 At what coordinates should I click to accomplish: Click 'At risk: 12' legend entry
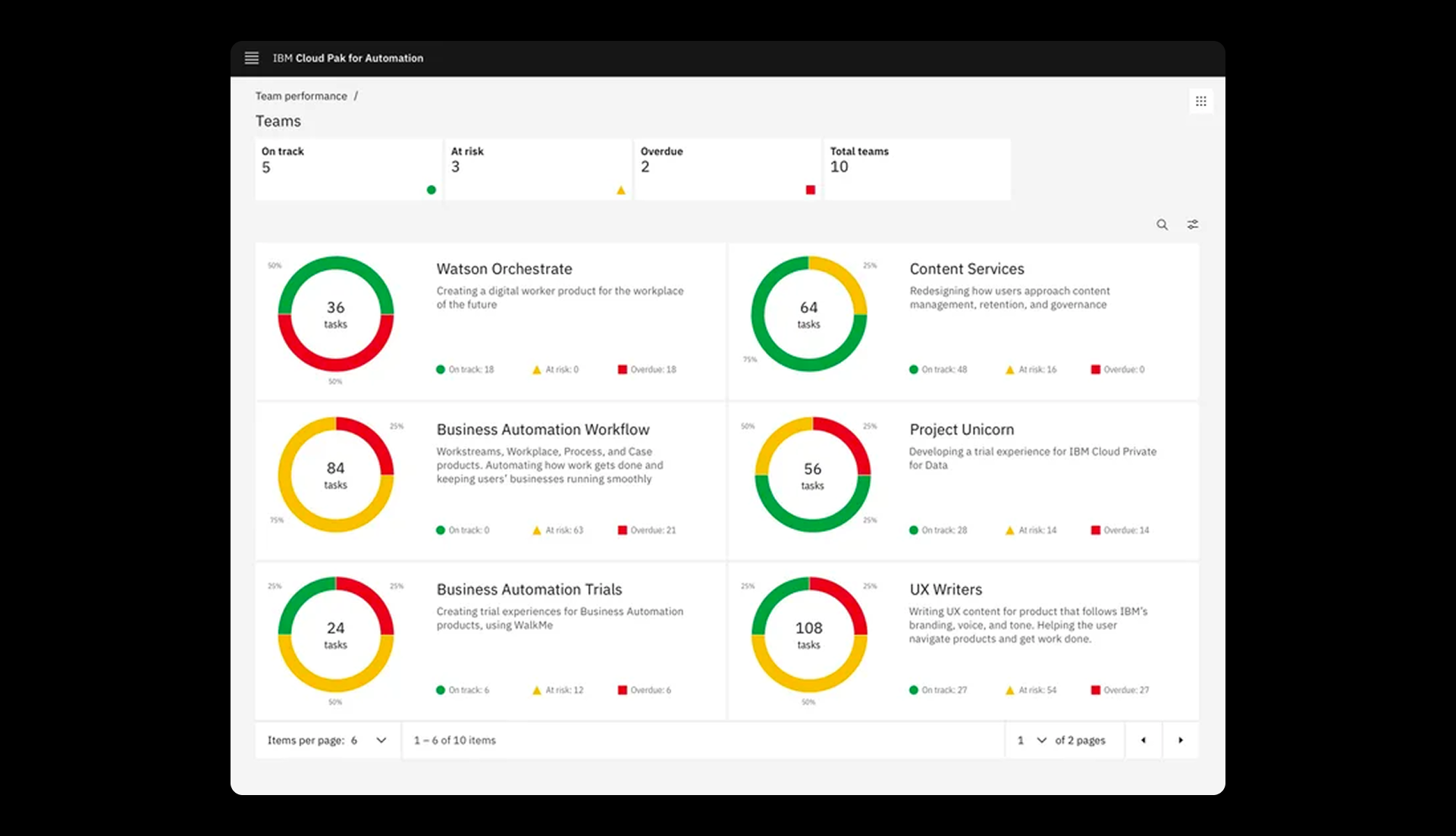point(558,690)
